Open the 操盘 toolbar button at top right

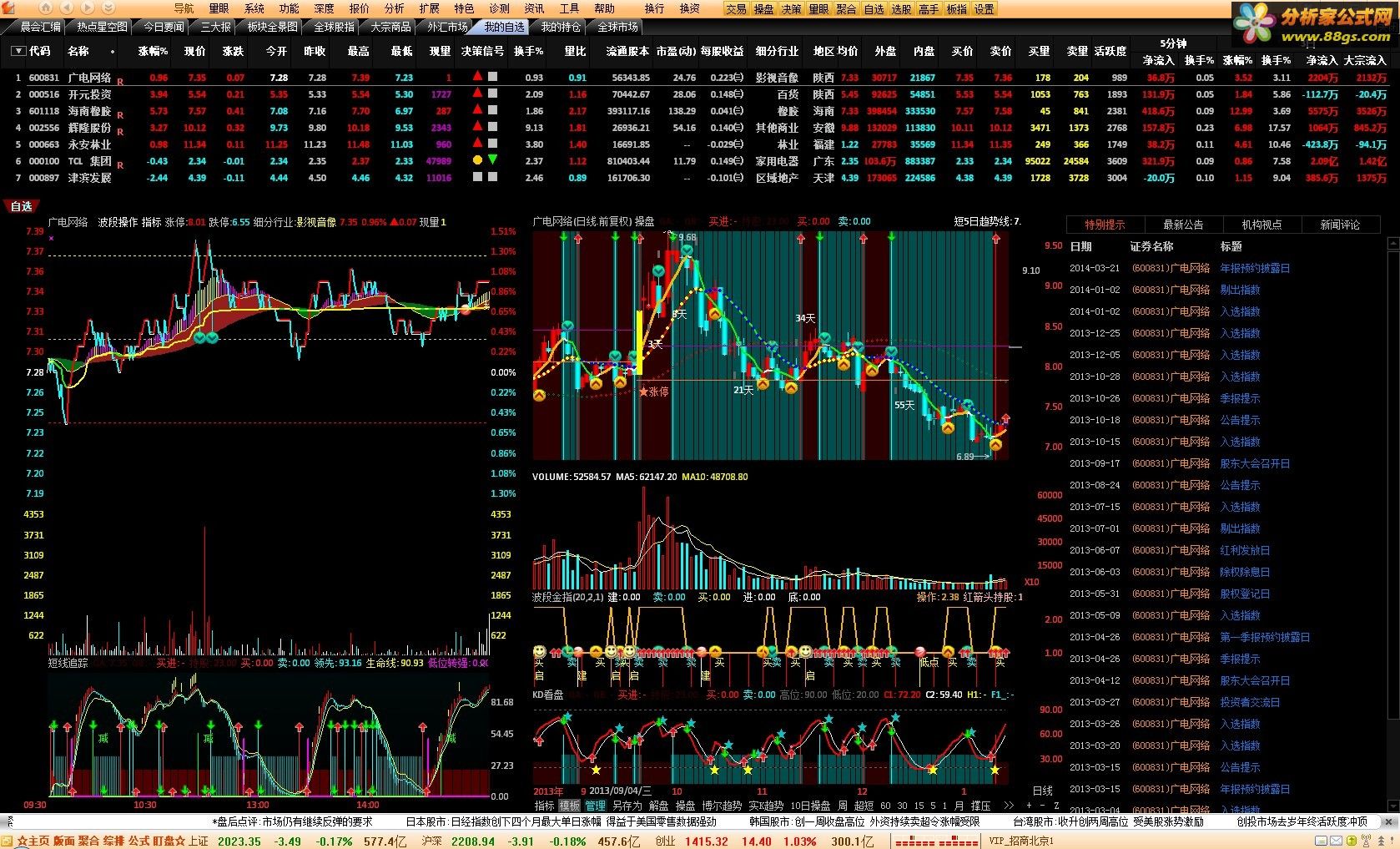click(x=763, y=8)
